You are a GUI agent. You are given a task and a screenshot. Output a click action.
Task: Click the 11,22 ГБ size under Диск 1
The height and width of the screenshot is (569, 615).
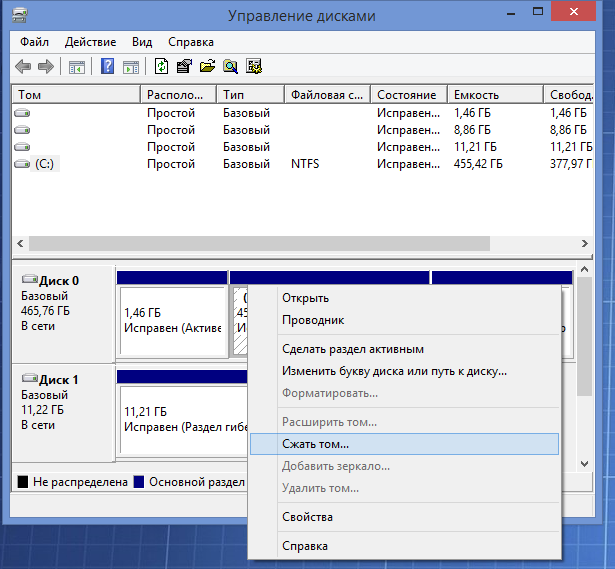coord(42,410)
